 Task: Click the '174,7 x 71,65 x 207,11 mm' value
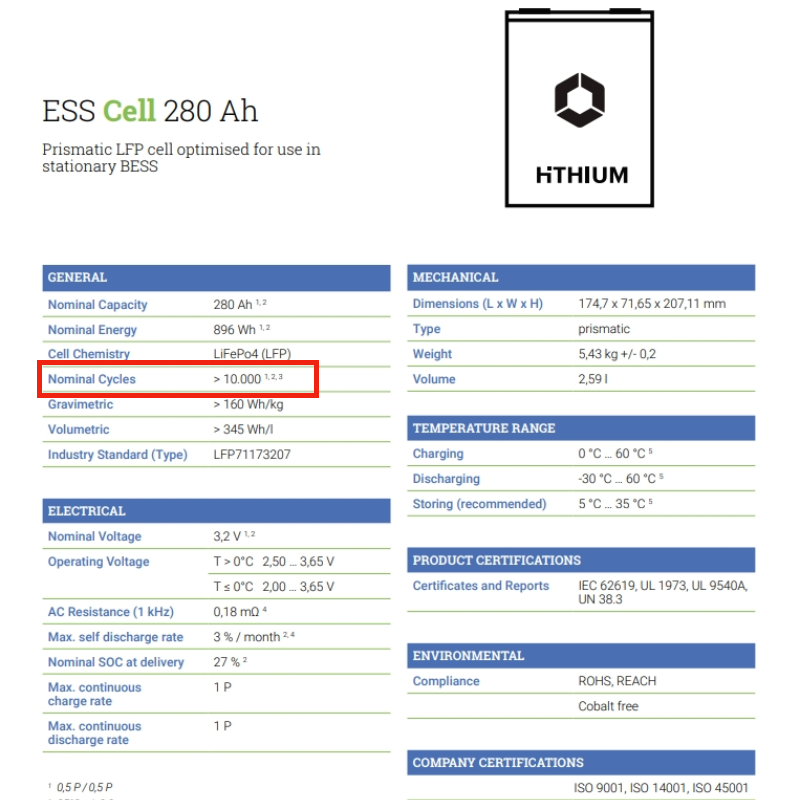pyautogui.click(x=652, y=304)
